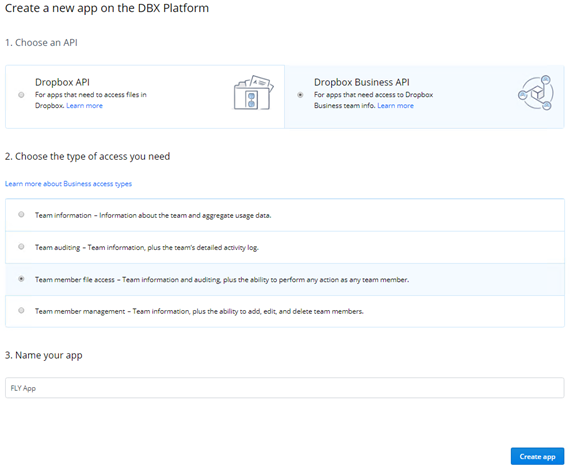
Task: Select the Dropbox API radio button
Action: (21, 95)
